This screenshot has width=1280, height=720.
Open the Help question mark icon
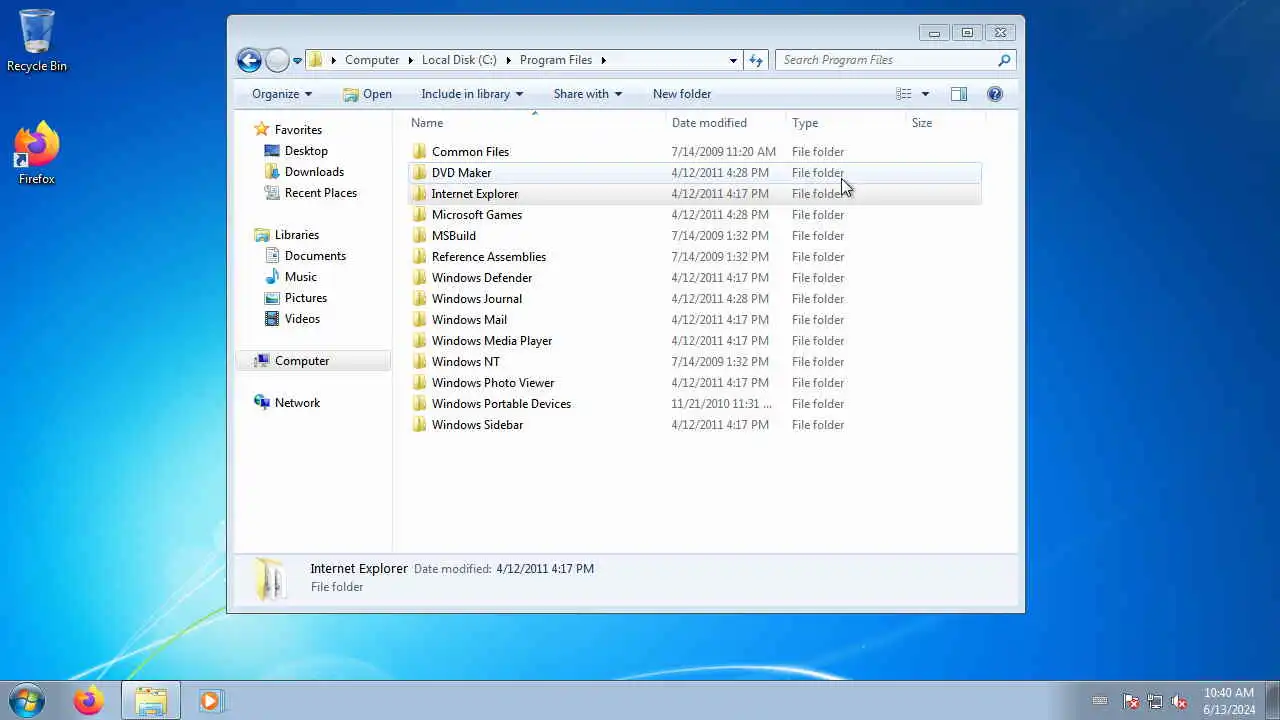[x=995, y=94]
